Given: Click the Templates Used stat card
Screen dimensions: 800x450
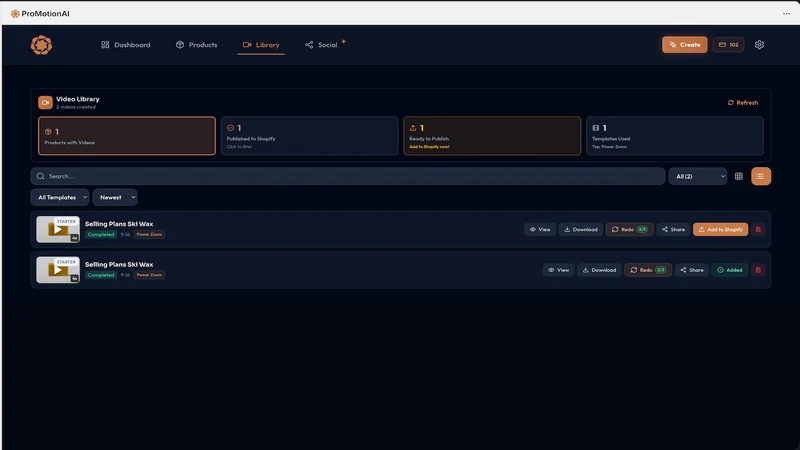Looking at the screenshot, I should click(674, 136).
